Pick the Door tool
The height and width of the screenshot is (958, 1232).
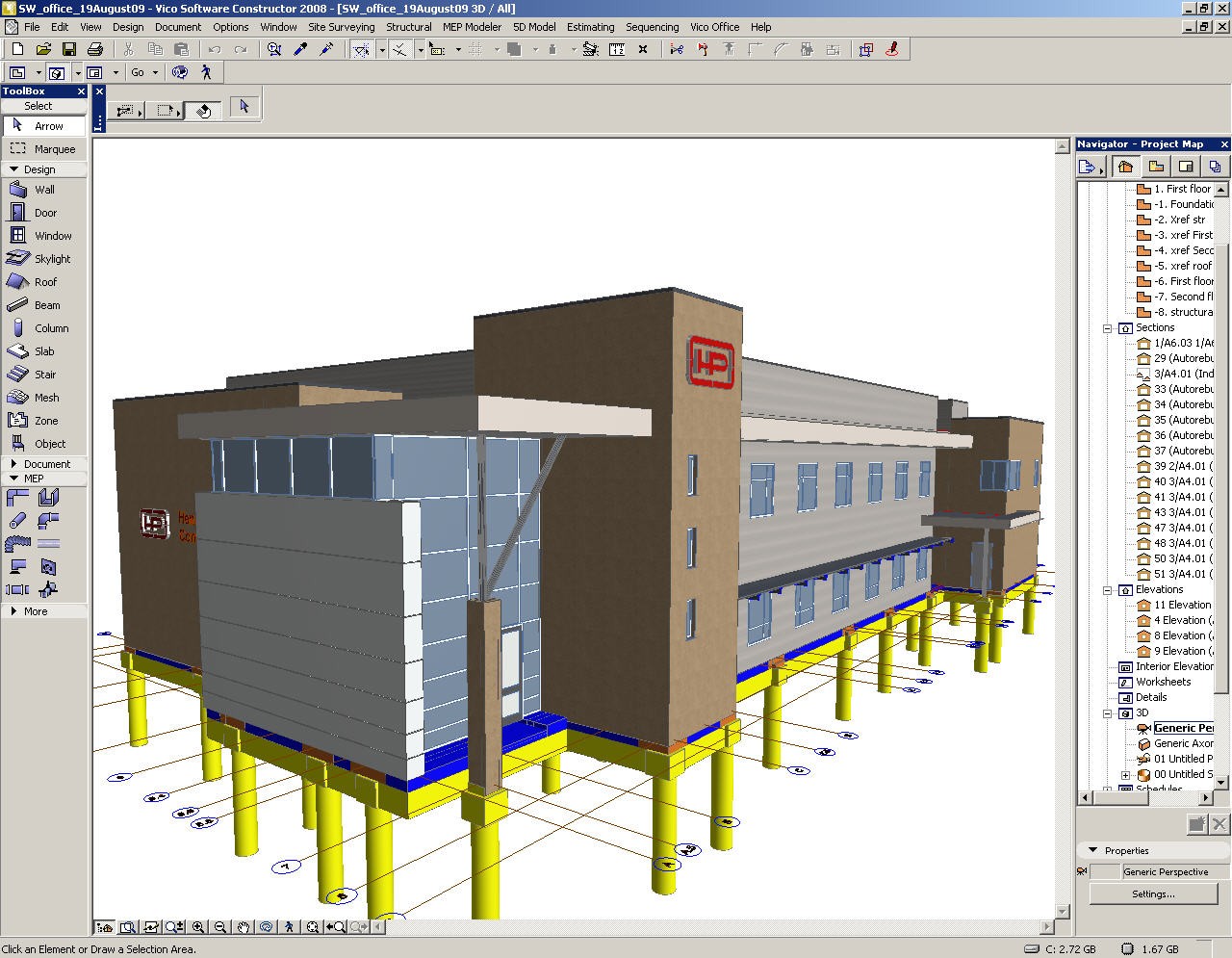[44, 213]
